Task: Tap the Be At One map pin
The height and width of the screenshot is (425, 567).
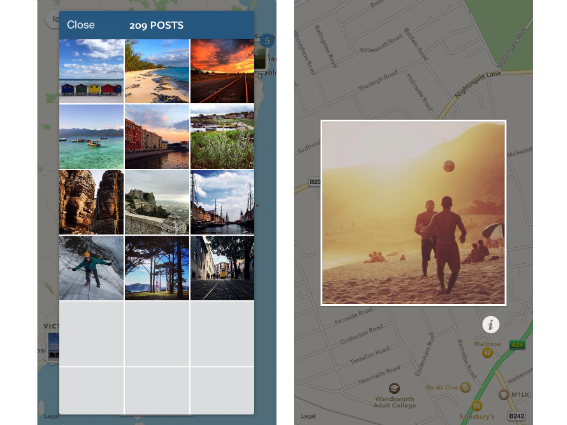Action: 465,387
